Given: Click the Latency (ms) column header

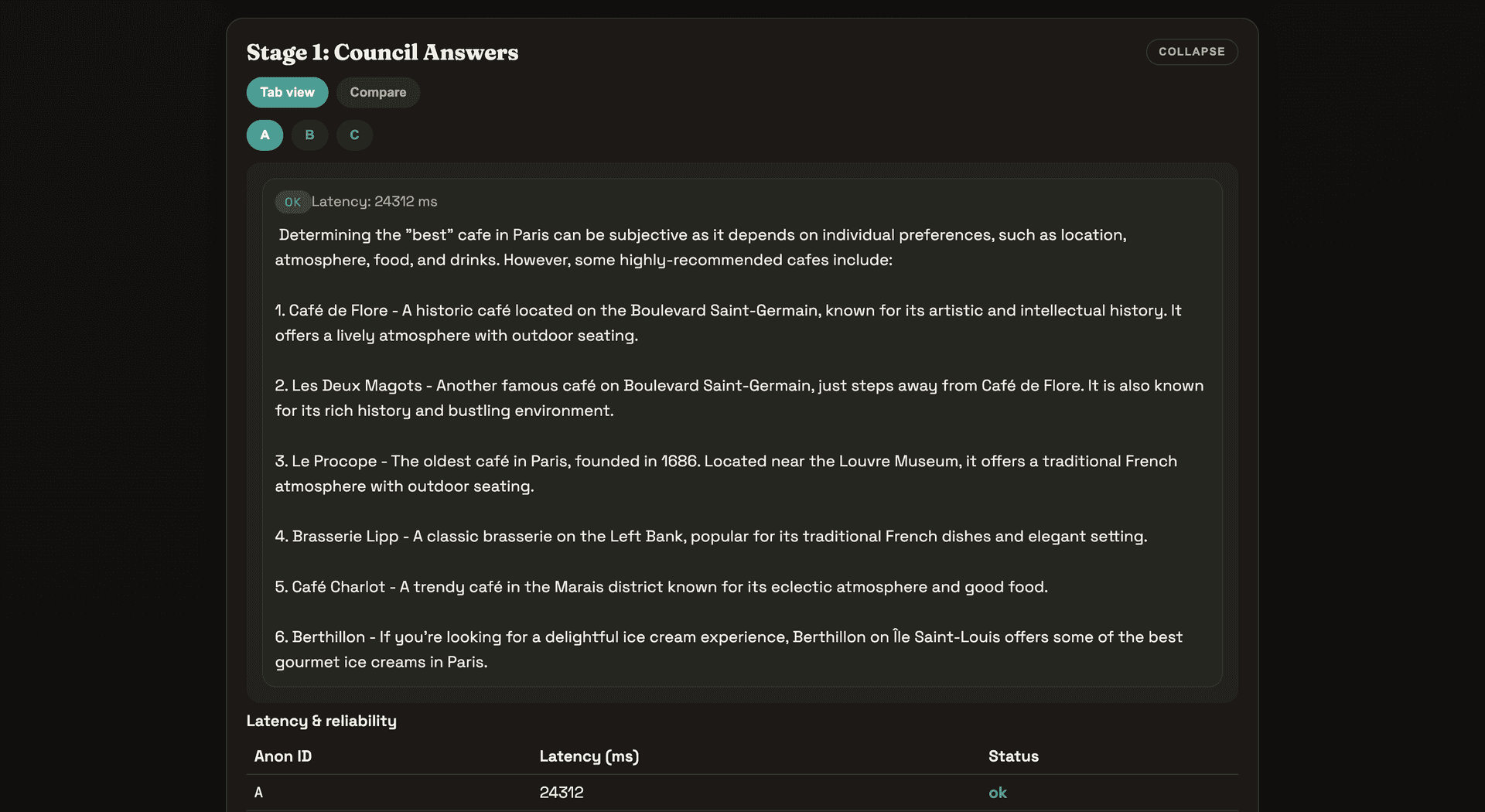Looking at the screenshot, I should pos(589,756).
